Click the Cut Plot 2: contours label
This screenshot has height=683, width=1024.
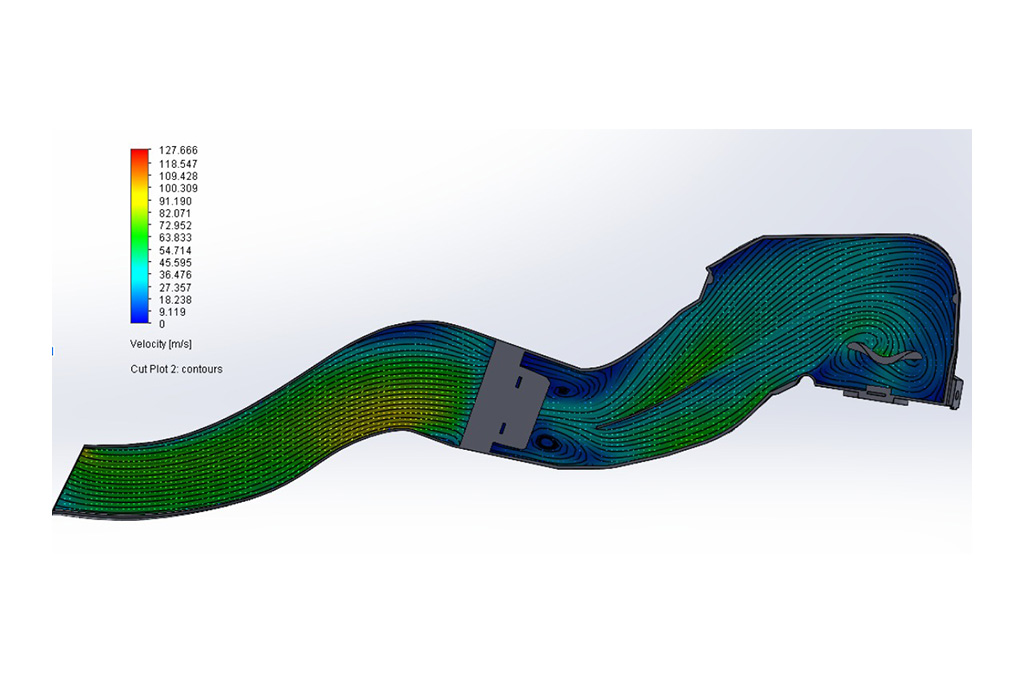176,369
